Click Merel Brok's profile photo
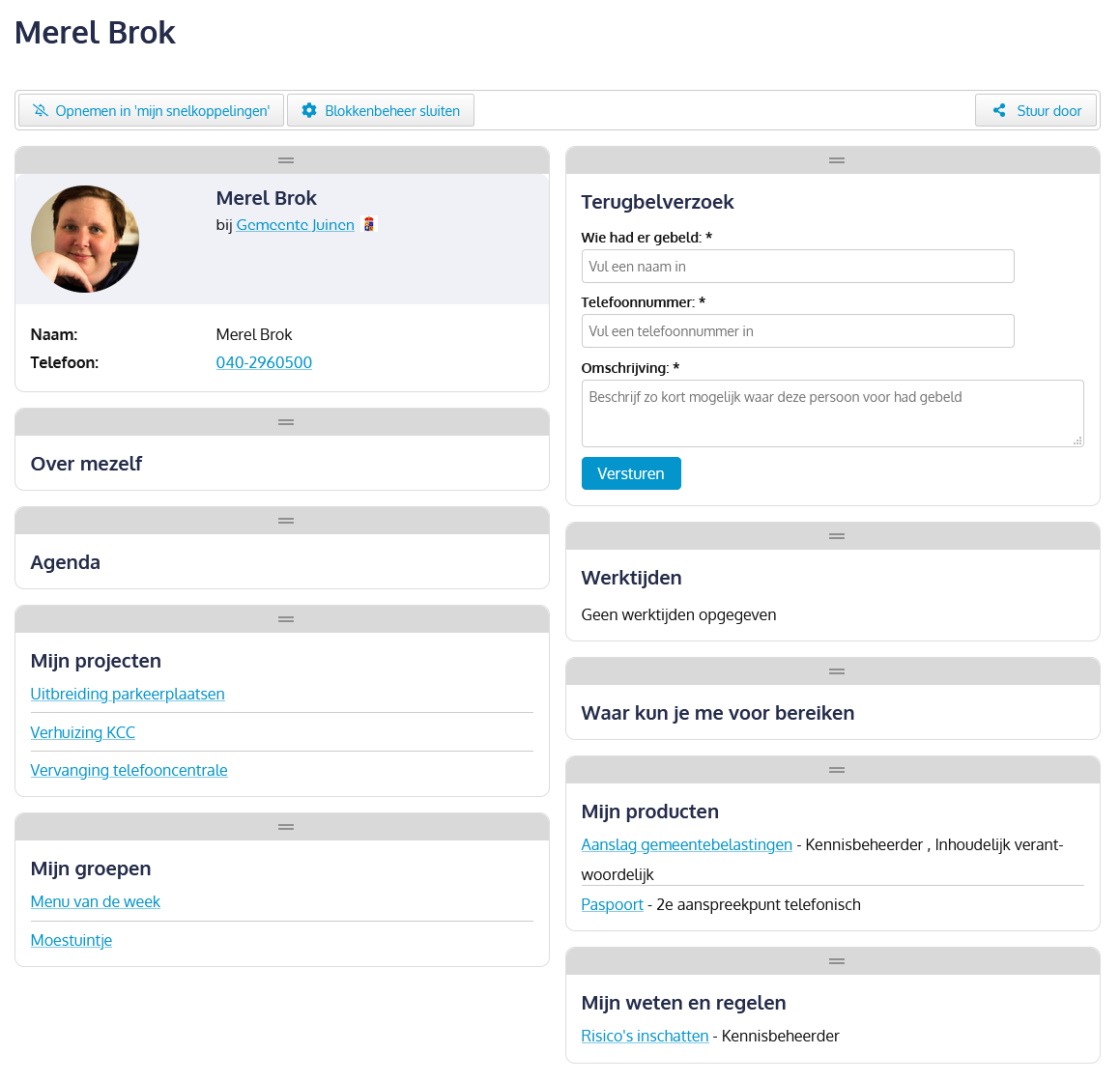 (x=85, y=240)
